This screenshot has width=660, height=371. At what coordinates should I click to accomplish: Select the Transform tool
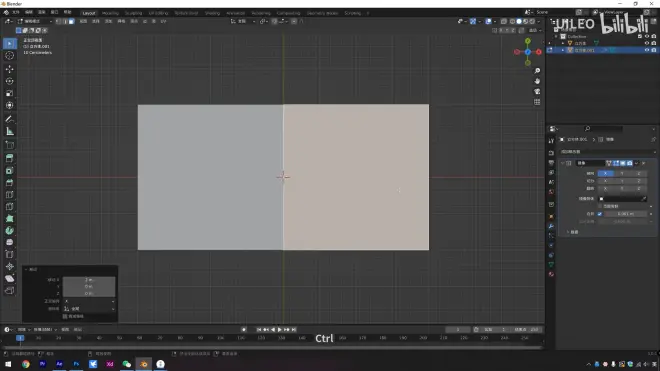pos(10,105)
